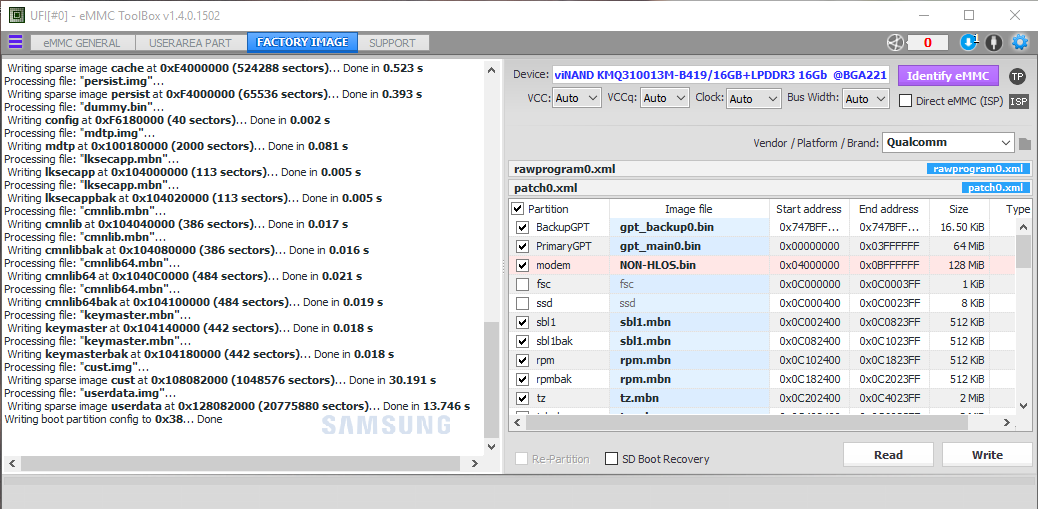
Task: Click the 128 MiB size cell
Action: click(959, 265)
